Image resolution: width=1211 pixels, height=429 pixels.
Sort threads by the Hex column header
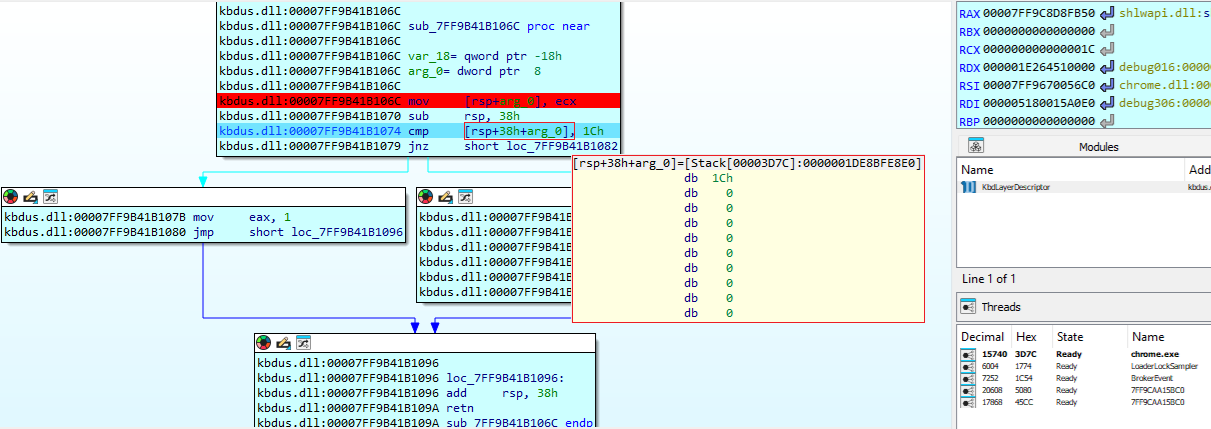point(1026,337)
